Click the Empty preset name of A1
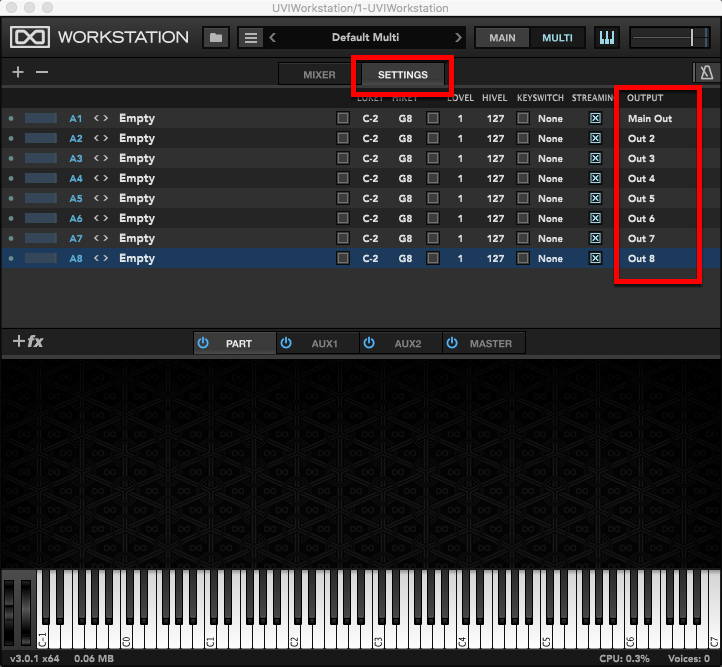This screenshot has height=667, width=722. tap(137, 119)
